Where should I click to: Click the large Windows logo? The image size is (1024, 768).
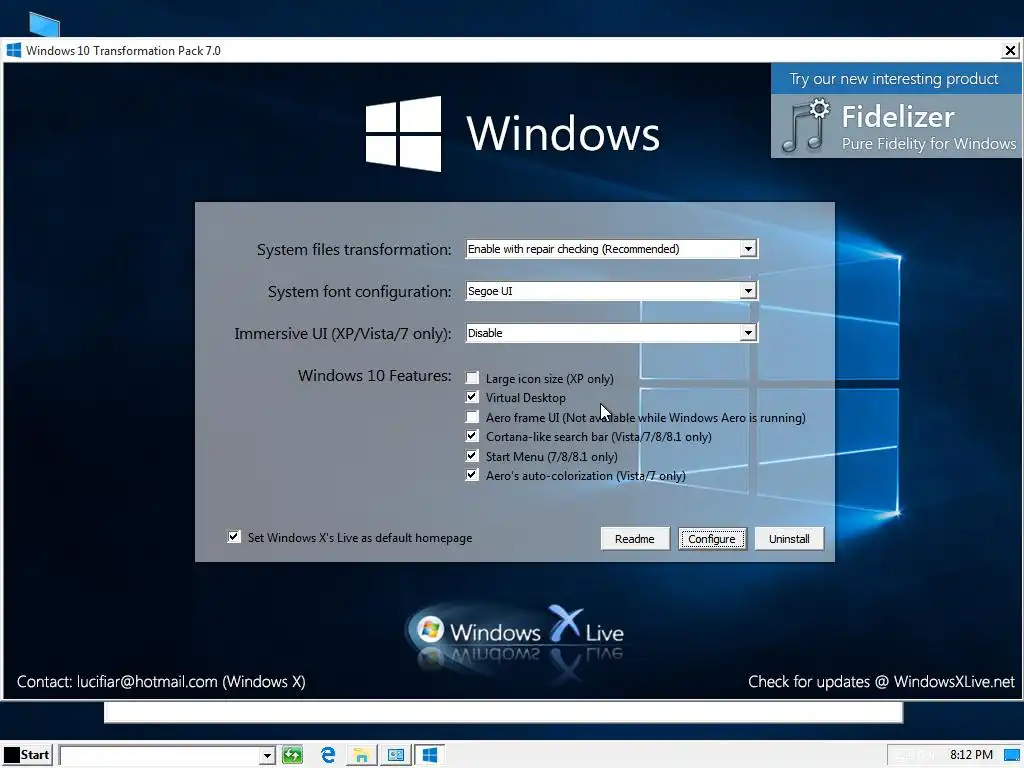click(x=403, y=134)
